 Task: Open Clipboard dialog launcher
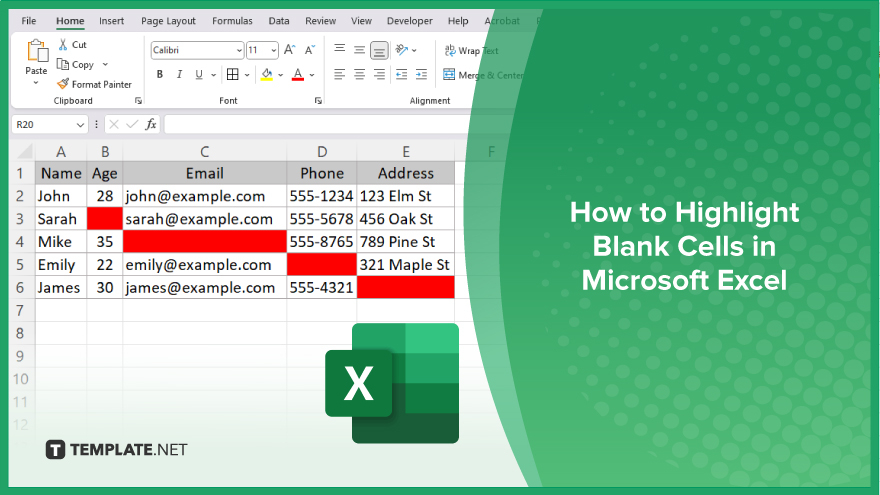(138, 101)
